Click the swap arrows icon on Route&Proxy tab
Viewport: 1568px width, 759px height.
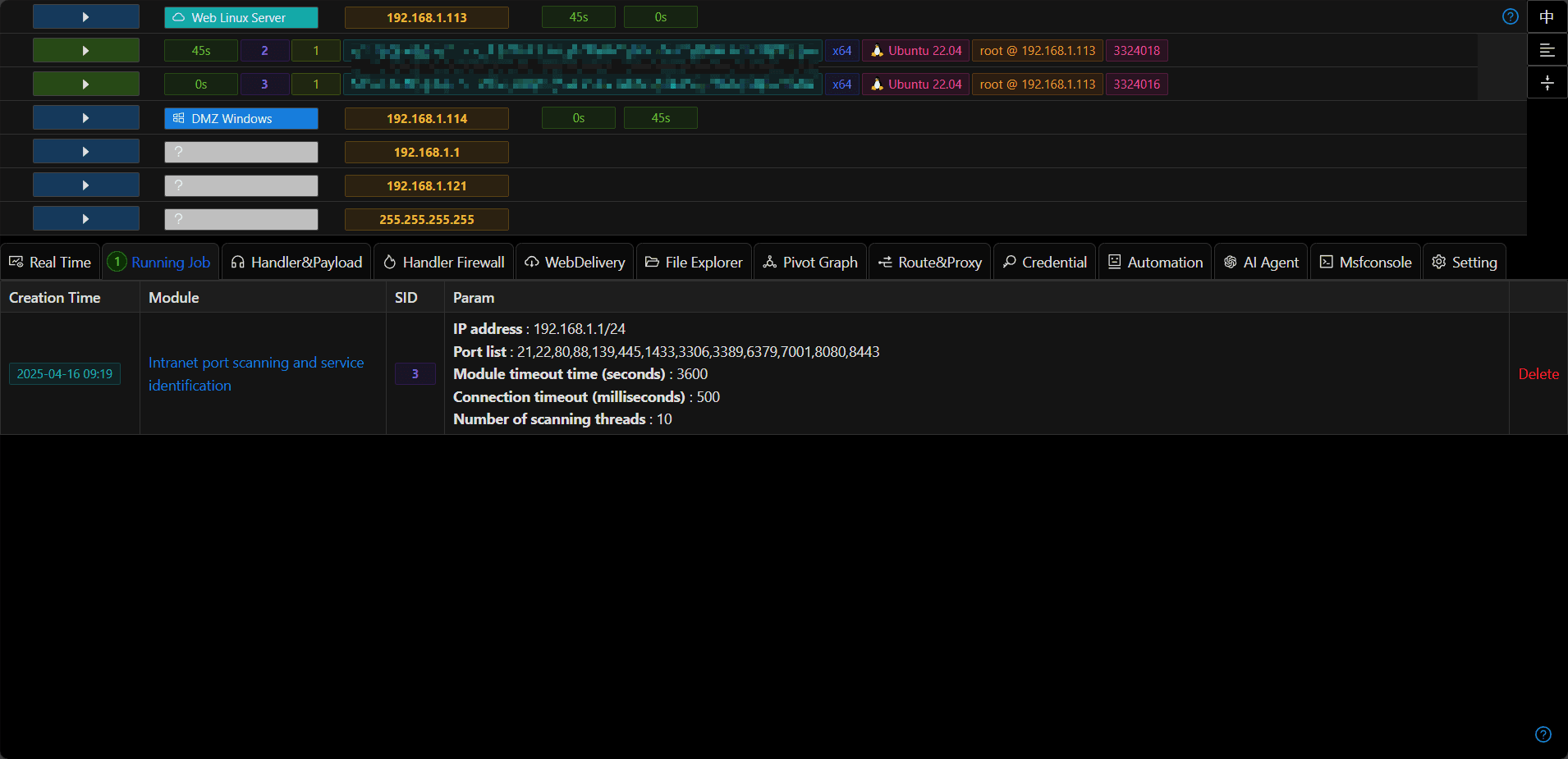click(x=885, y=262)
